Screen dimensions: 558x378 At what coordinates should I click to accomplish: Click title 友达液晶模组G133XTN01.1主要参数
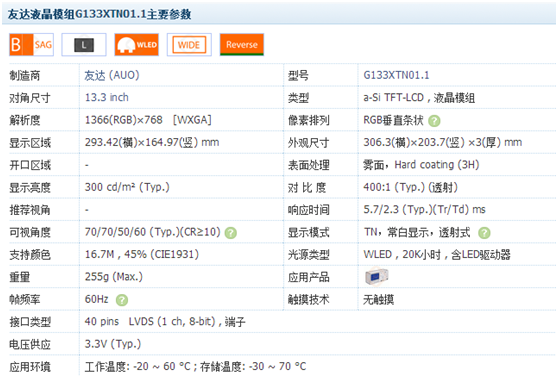[99, 14]
